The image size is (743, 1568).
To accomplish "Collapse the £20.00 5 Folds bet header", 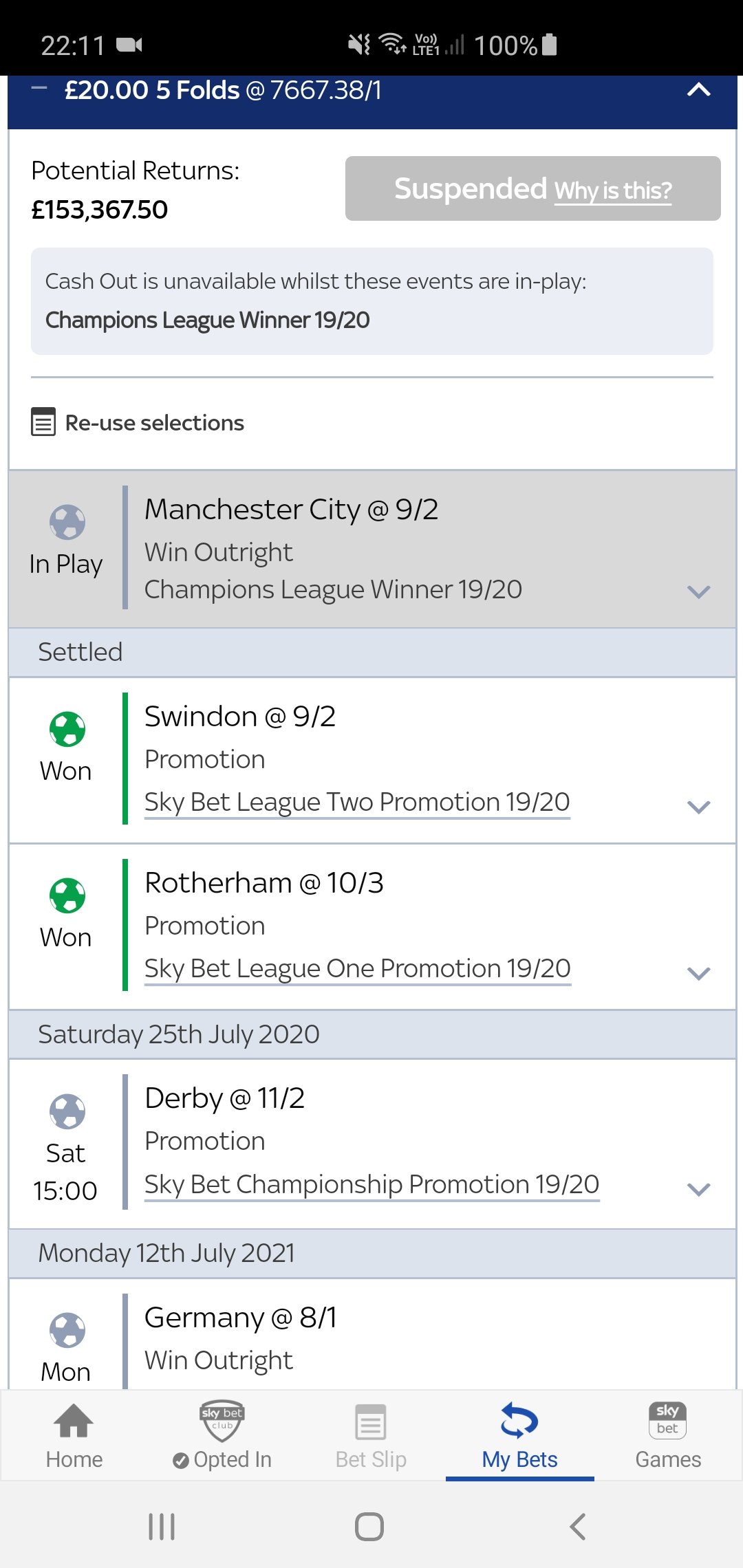I will coord(699,89).
